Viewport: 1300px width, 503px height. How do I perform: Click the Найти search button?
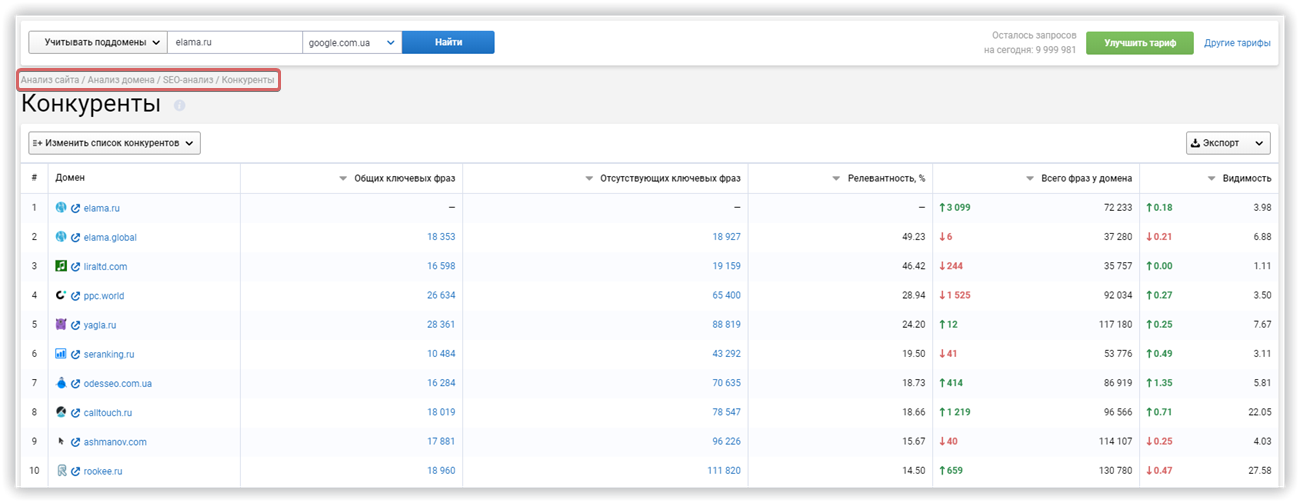(448, 42)
